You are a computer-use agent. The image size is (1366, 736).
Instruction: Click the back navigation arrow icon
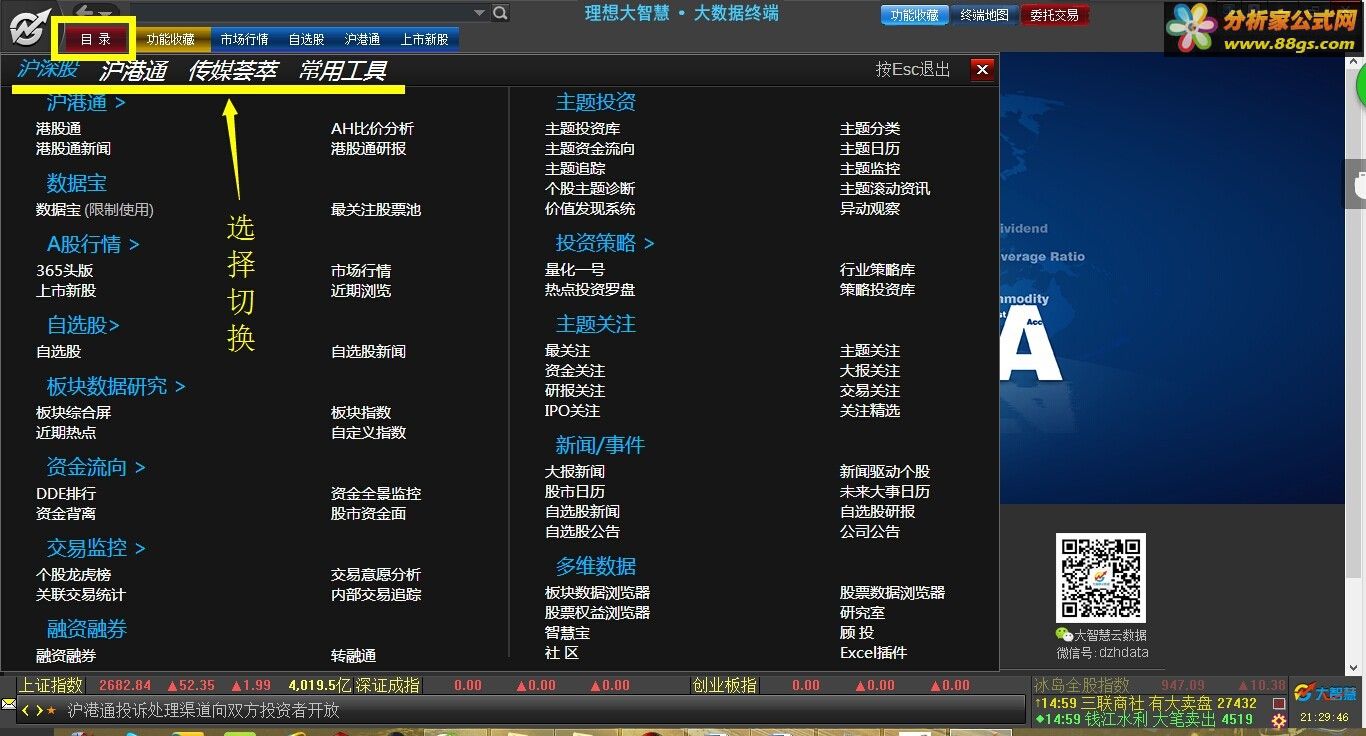84,12
